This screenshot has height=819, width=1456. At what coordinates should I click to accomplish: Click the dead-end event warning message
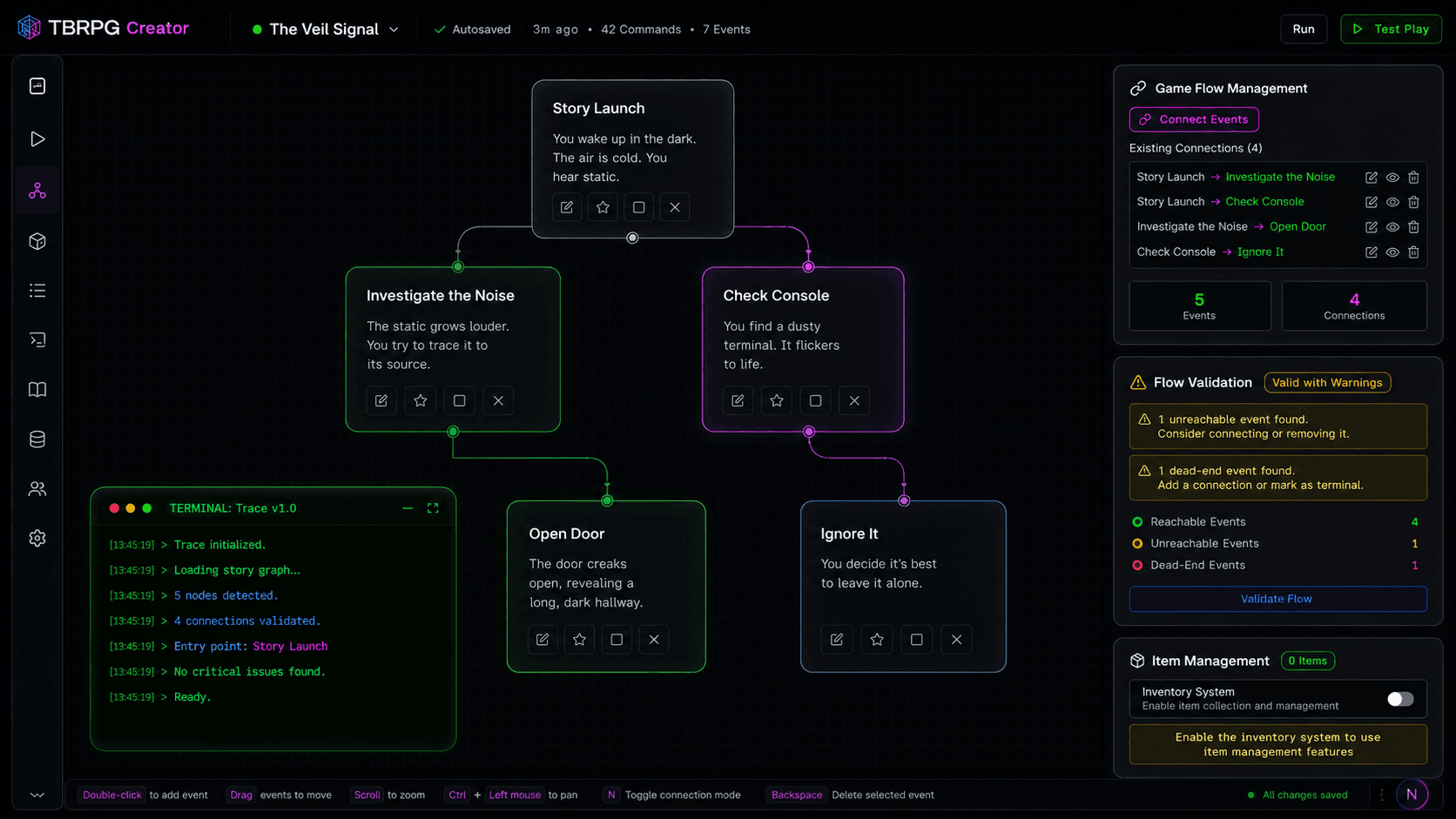tap(1277, 478)
